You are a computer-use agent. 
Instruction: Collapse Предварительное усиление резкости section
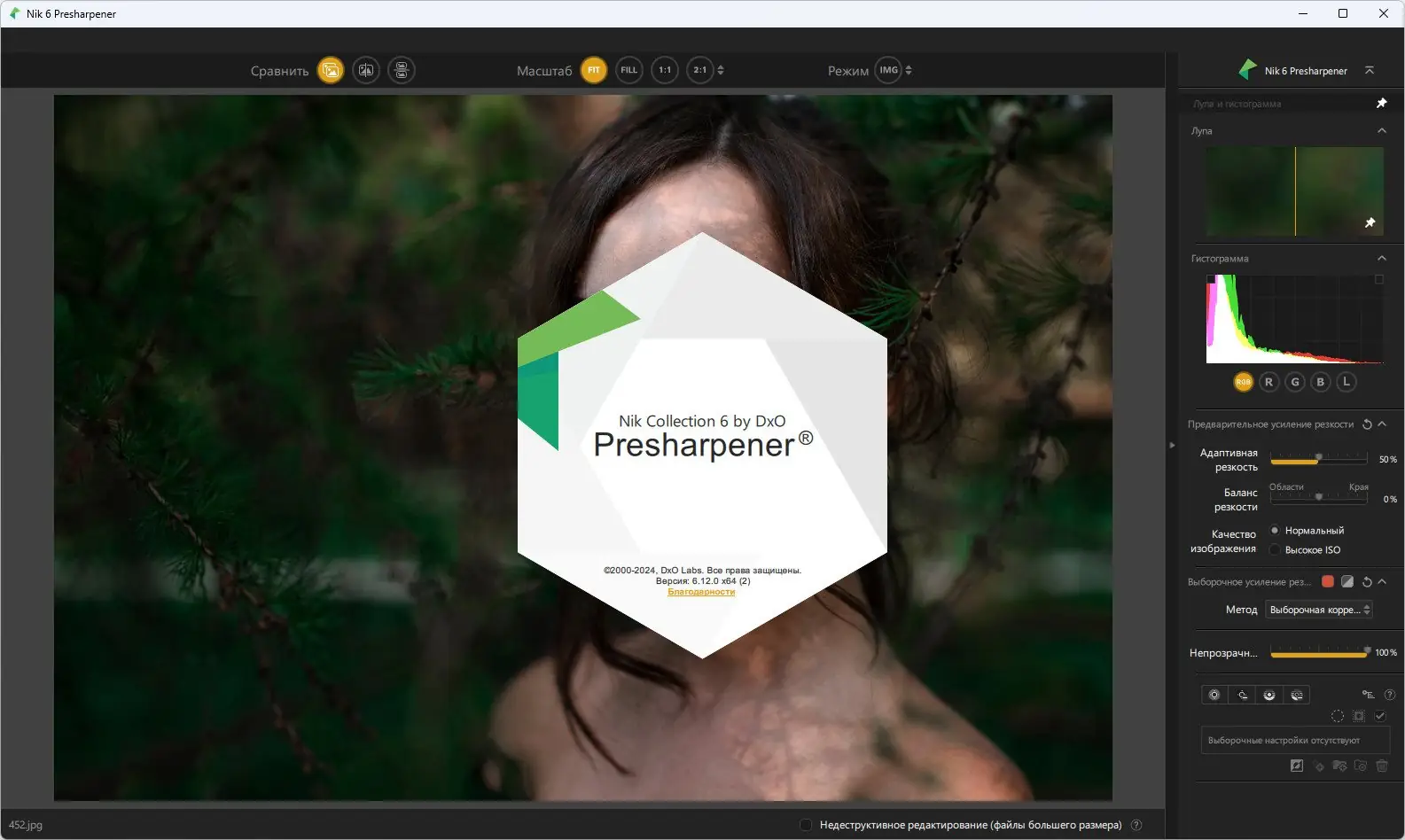click(x=1382, y=424)
